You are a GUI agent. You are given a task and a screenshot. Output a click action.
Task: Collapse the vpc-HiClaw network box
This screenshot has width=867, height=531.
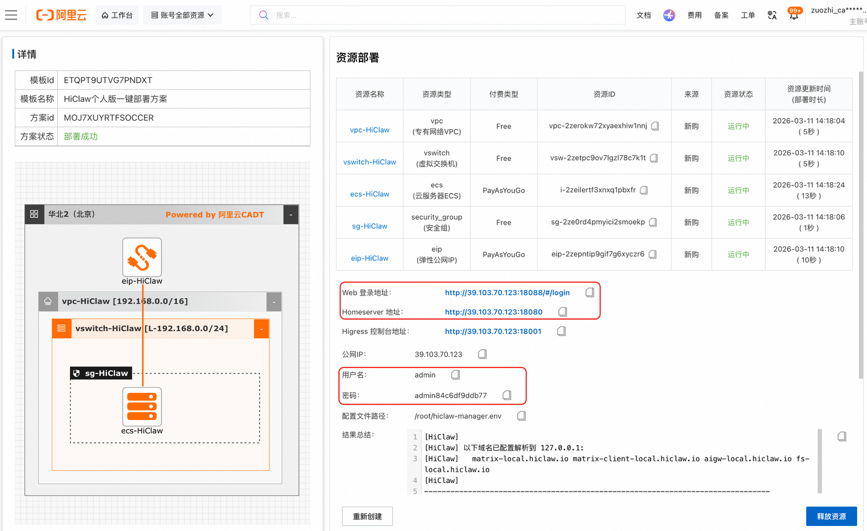(274, 302)
